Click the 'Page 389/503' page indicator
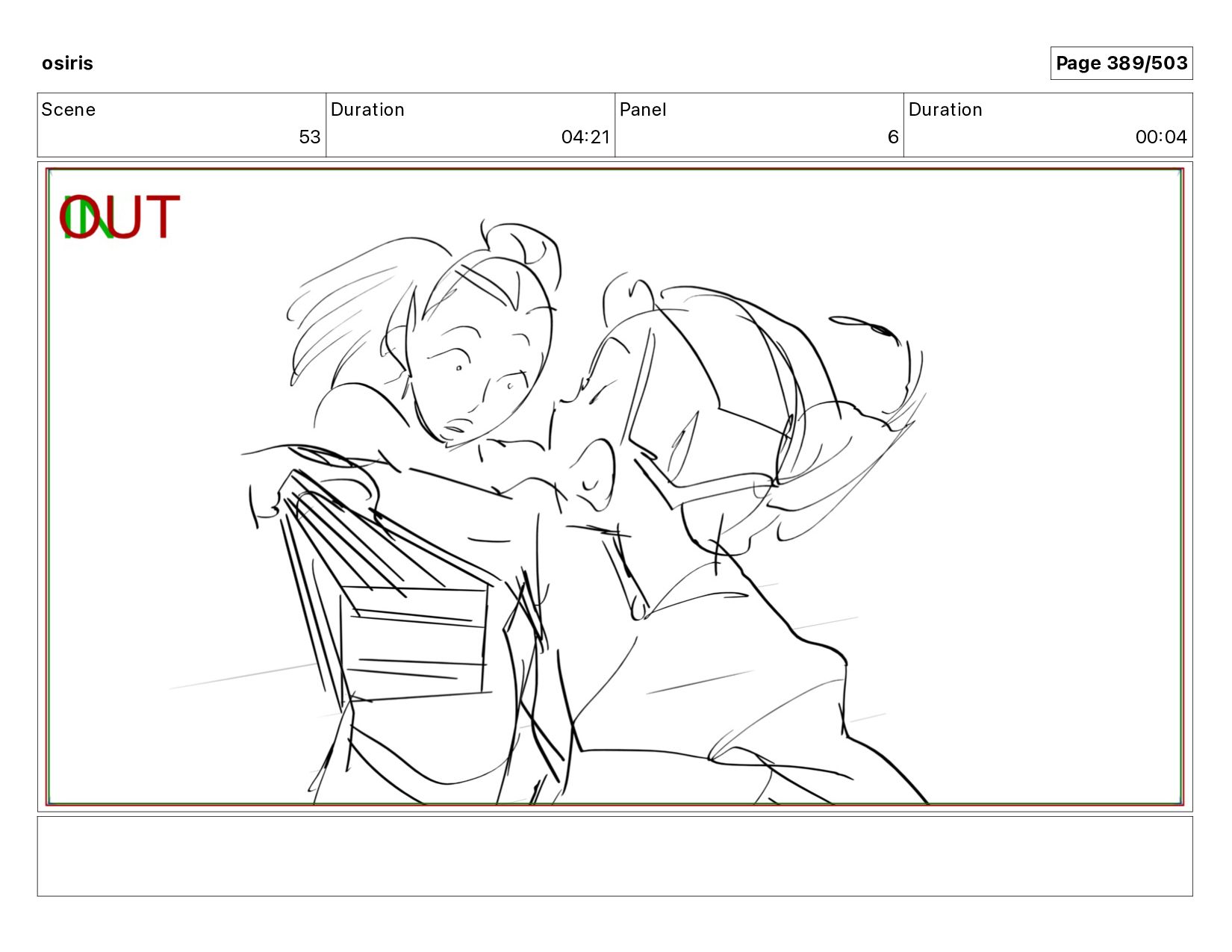This screenshot has width=1232, height=952. pyautogui.click(x=1121, y=63)
